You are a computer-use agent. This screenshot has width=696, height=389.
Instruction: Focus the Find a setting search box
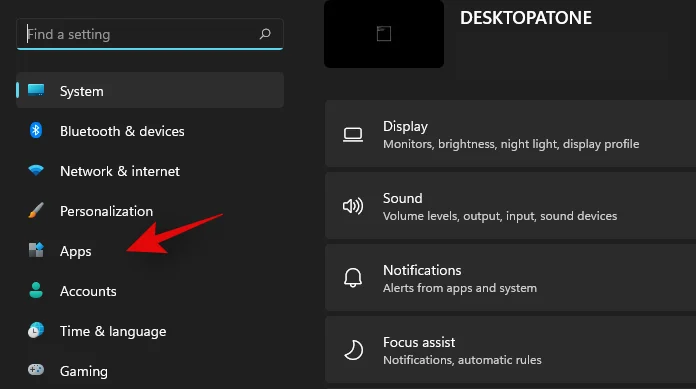[150, 34]
